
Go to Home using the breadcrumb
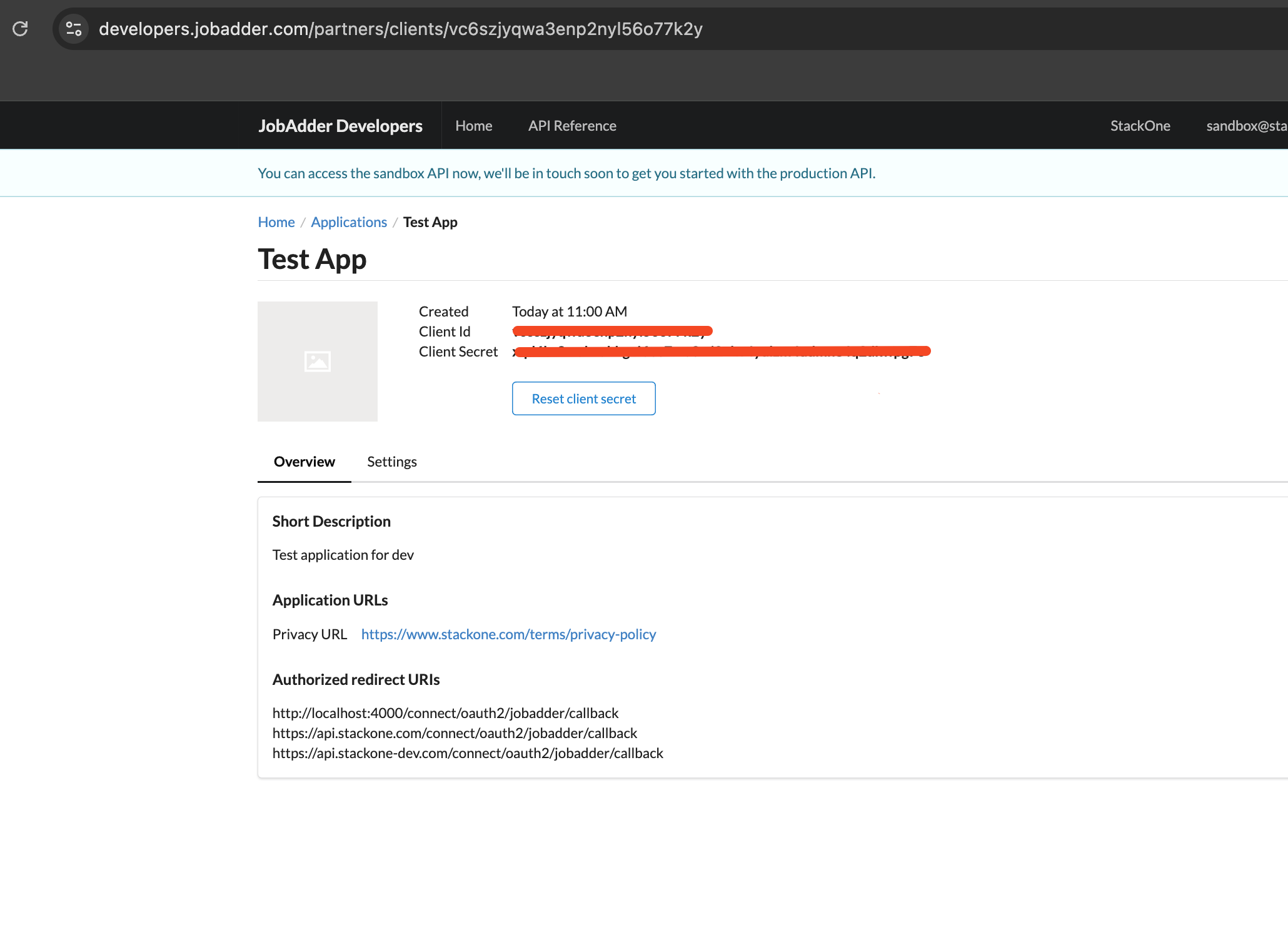[276, 222]
